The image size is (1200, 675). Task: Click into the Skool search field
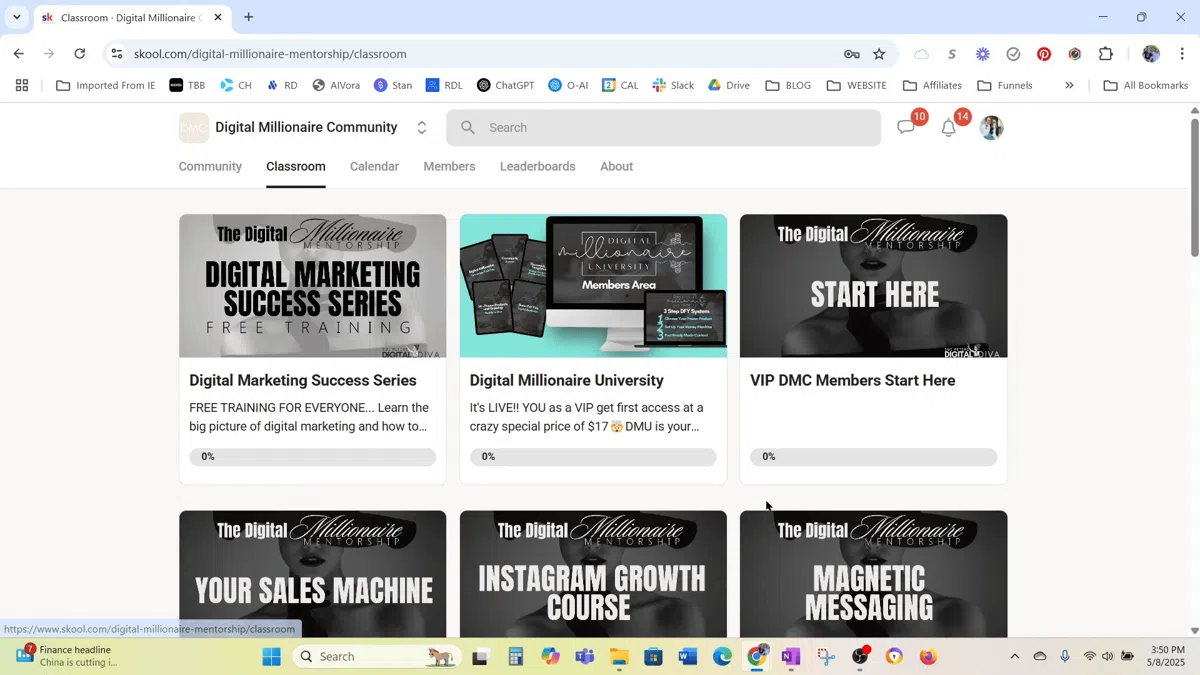point(664,128)
